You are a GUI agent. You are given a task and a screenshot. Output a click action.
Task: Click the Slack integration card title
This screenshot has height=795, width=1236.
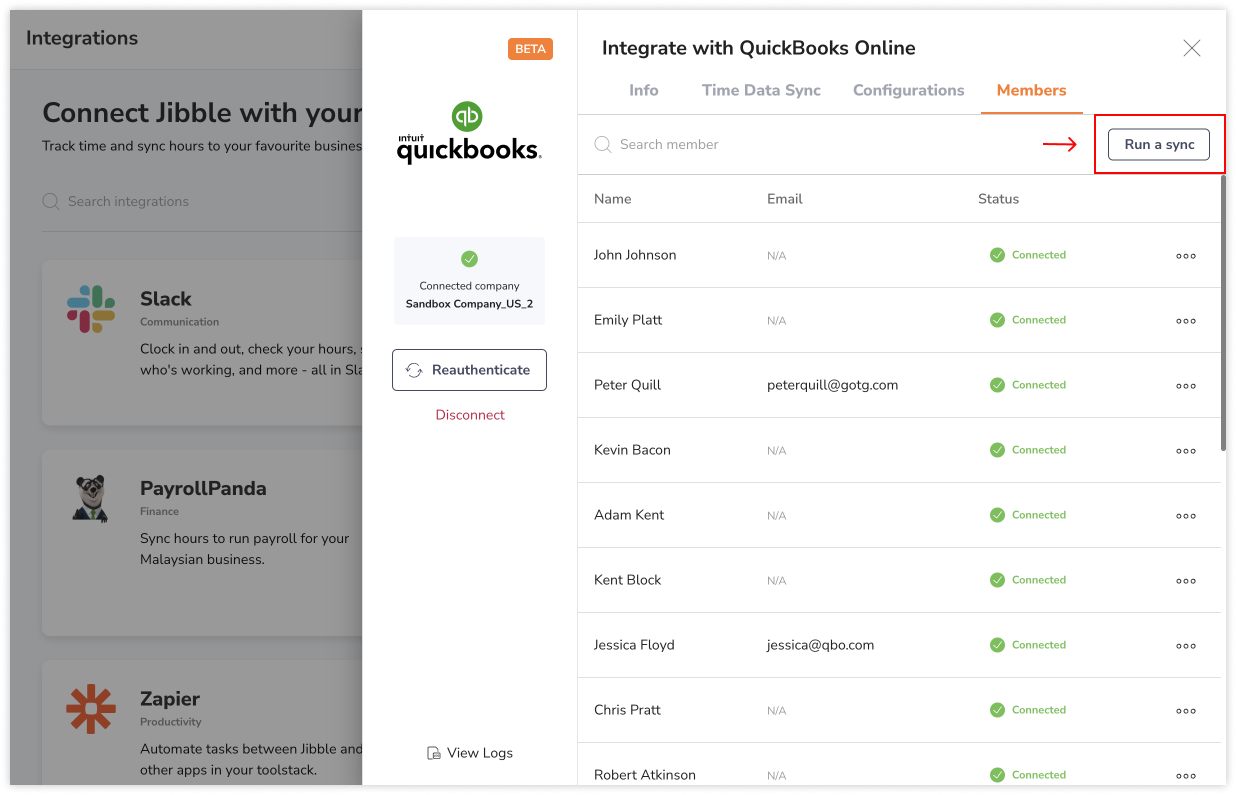pyautogui.click(x=166, y=299)
